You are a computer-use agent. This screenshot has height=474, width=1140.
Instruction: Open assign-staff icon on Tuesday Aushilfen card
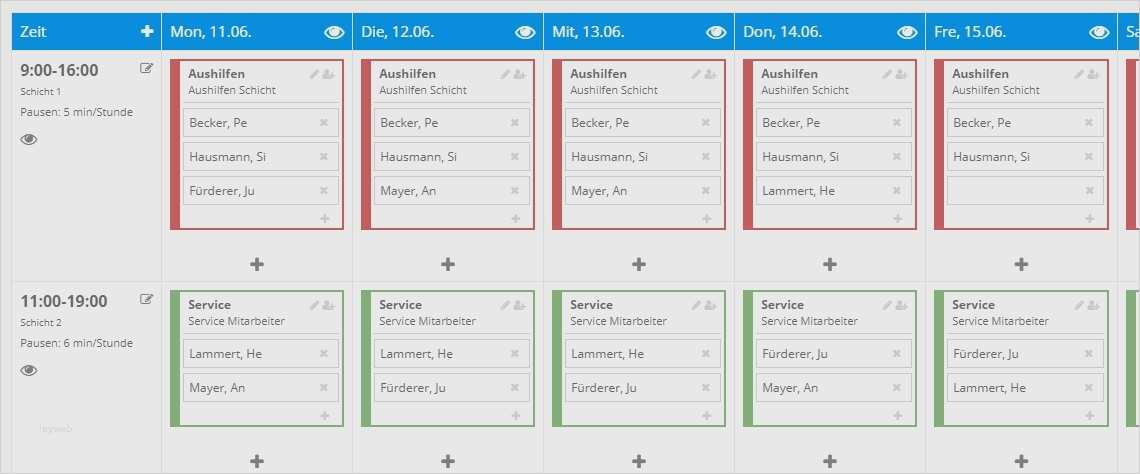click(519, 74)
